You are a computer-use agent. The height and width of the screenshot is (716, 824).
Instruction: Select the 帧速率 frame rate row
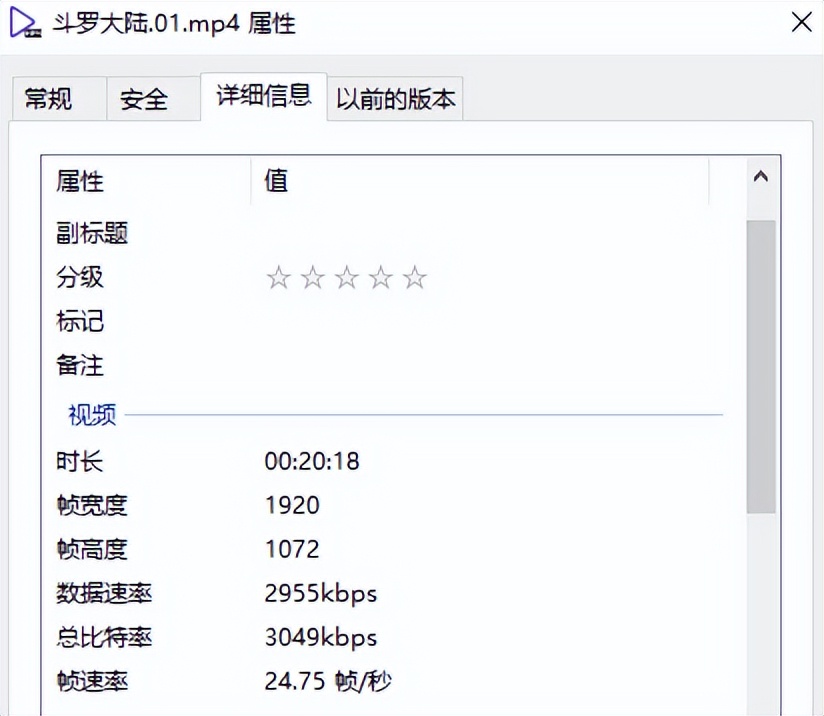pyautogui.click(x=330, y=681)
